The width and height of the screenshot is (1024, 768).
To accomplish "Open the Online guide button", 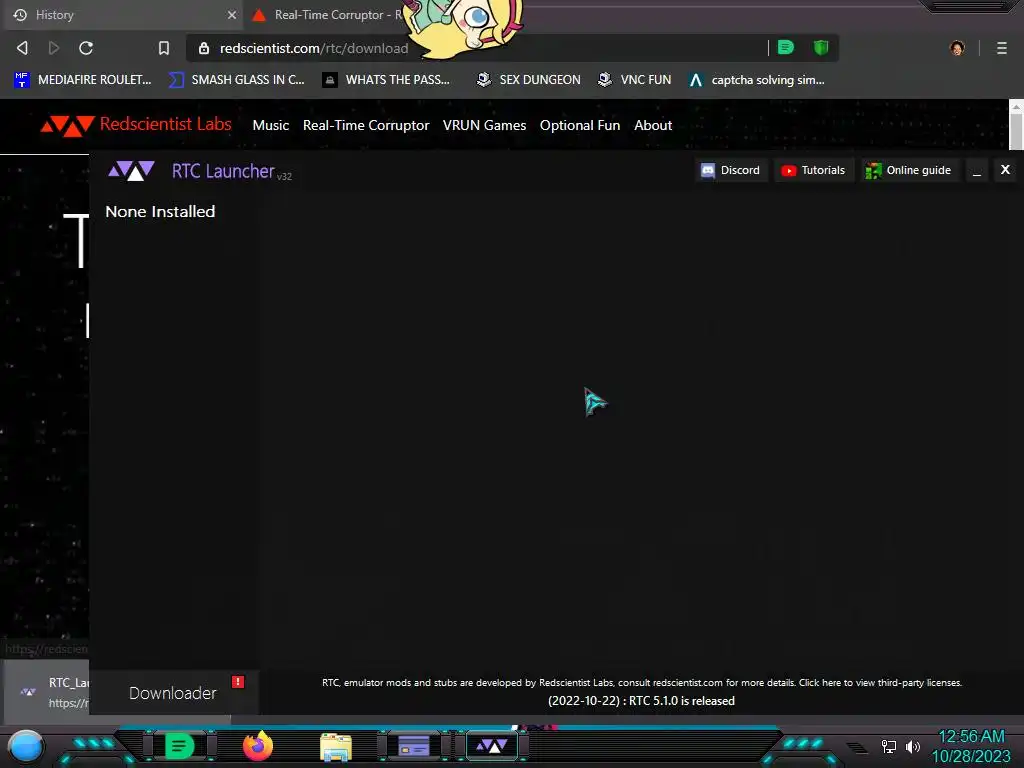I will [909, 170].
